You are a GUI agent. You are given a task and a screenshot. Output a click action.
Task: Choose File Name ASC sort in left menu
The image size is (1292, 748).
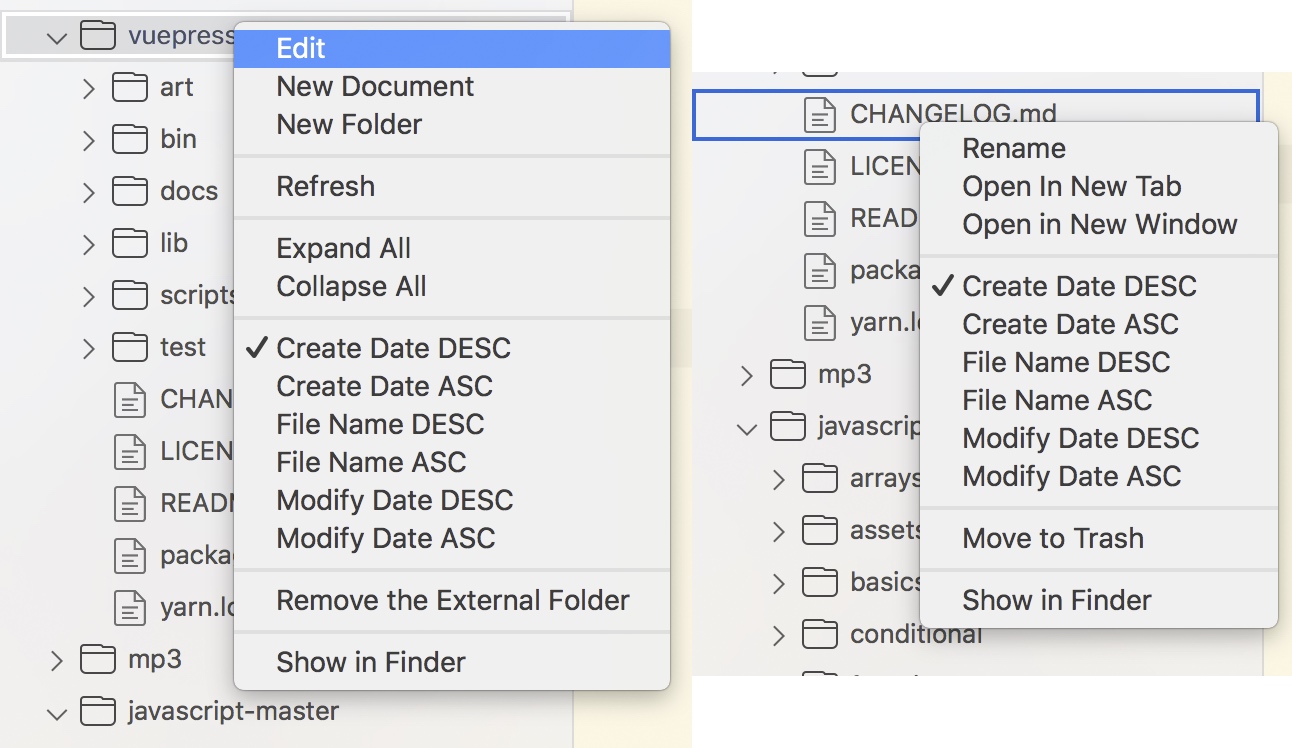371,462
